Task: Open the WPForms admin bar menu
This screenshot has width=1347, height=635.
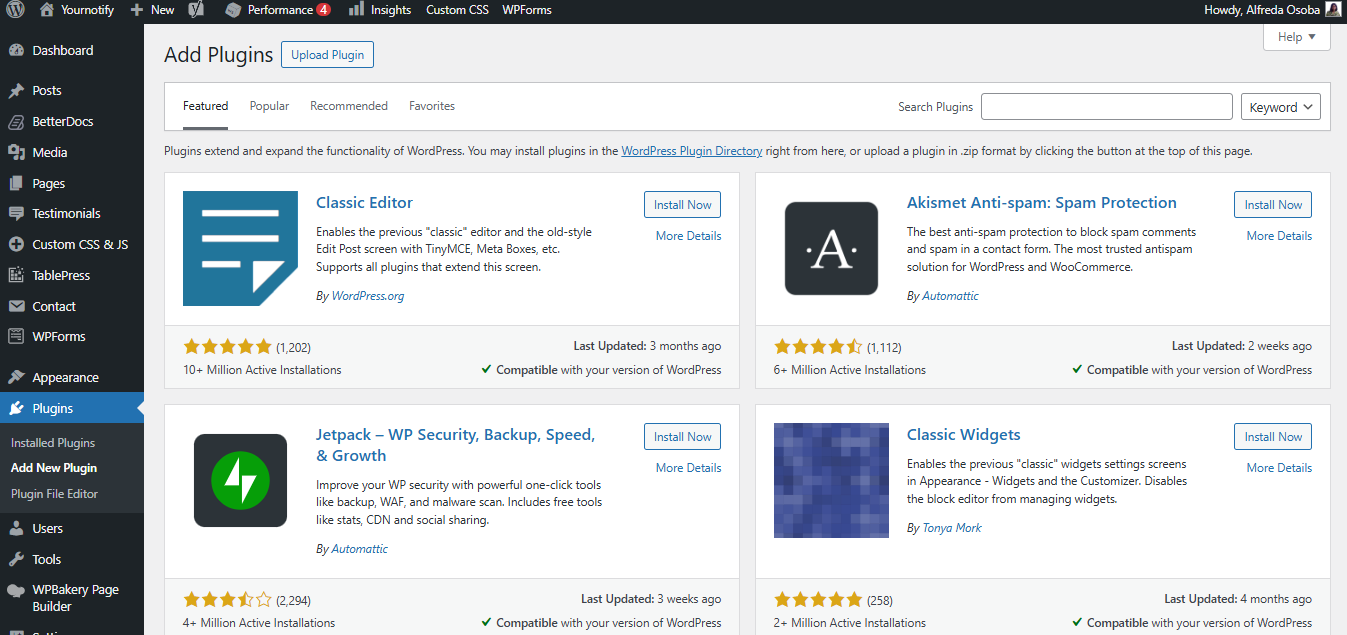Action: [527, 10]
